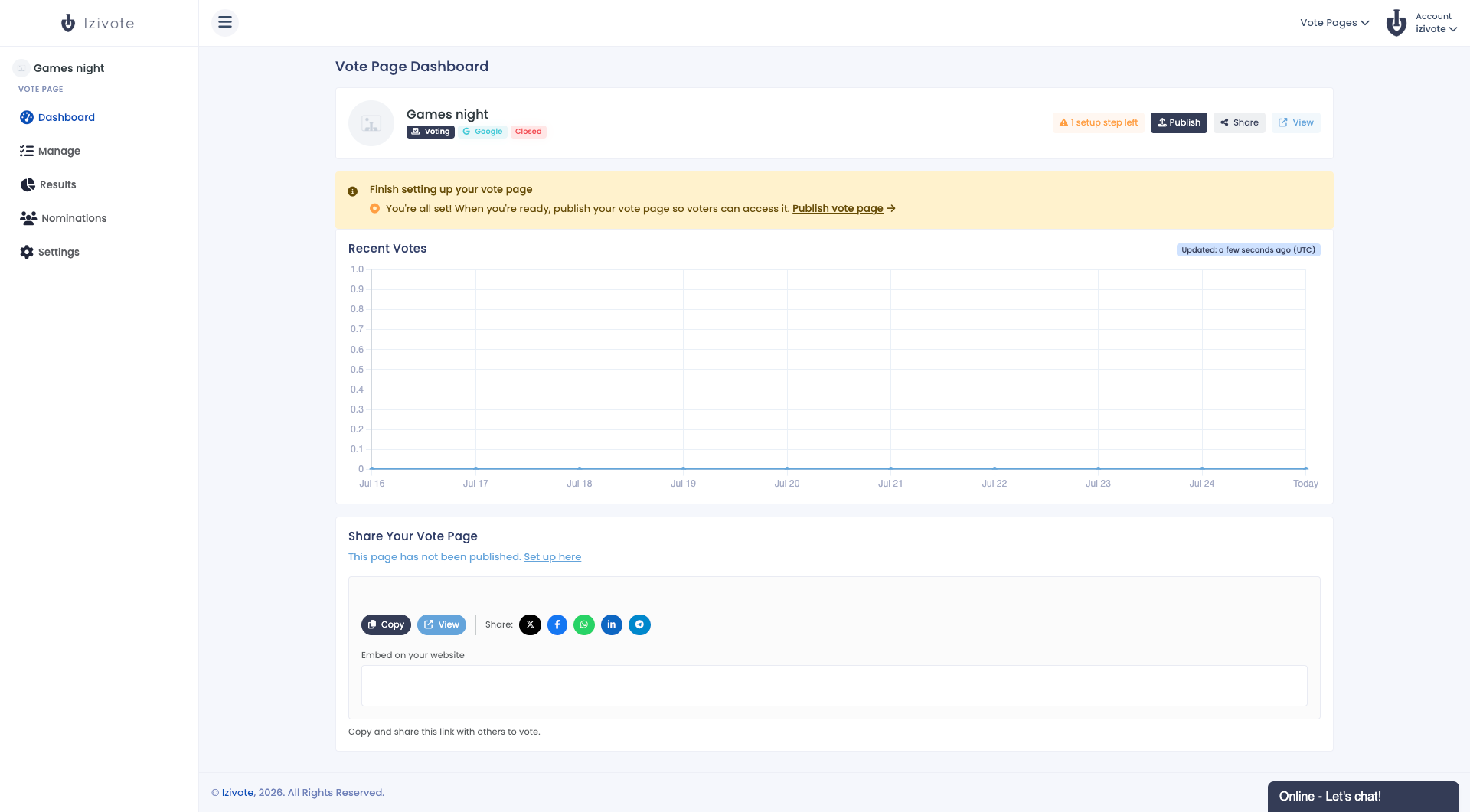Share on LinkedIn icon

coord(612,624)
